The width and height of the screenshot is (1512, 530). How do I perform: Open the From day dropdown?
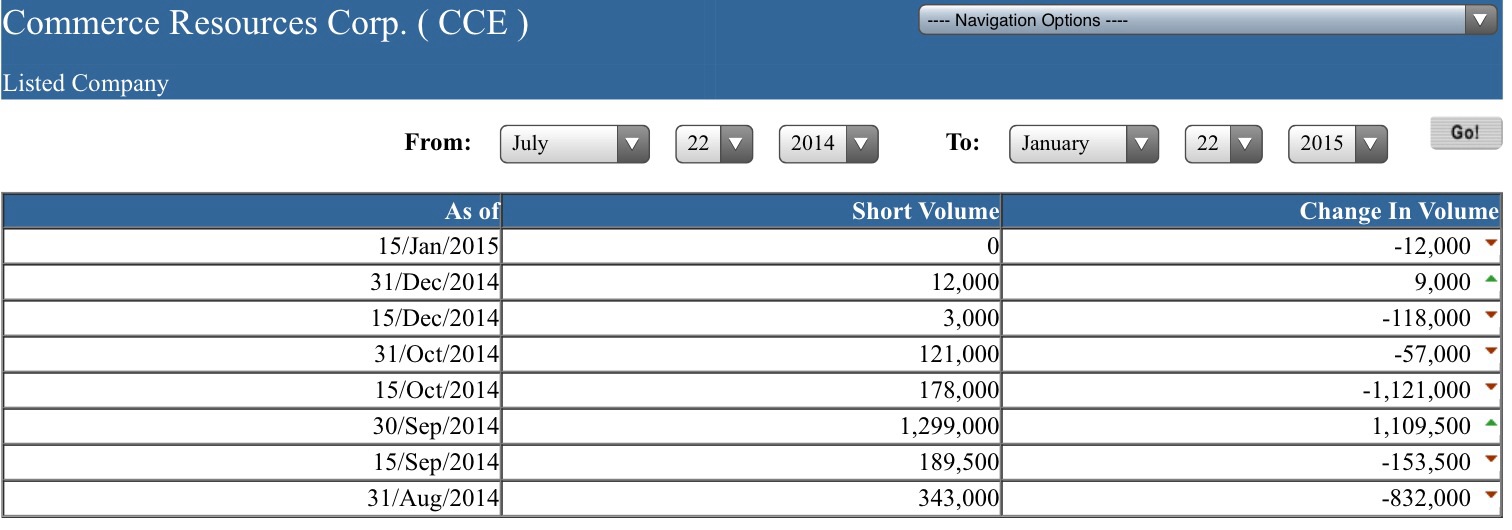point(714,144)
